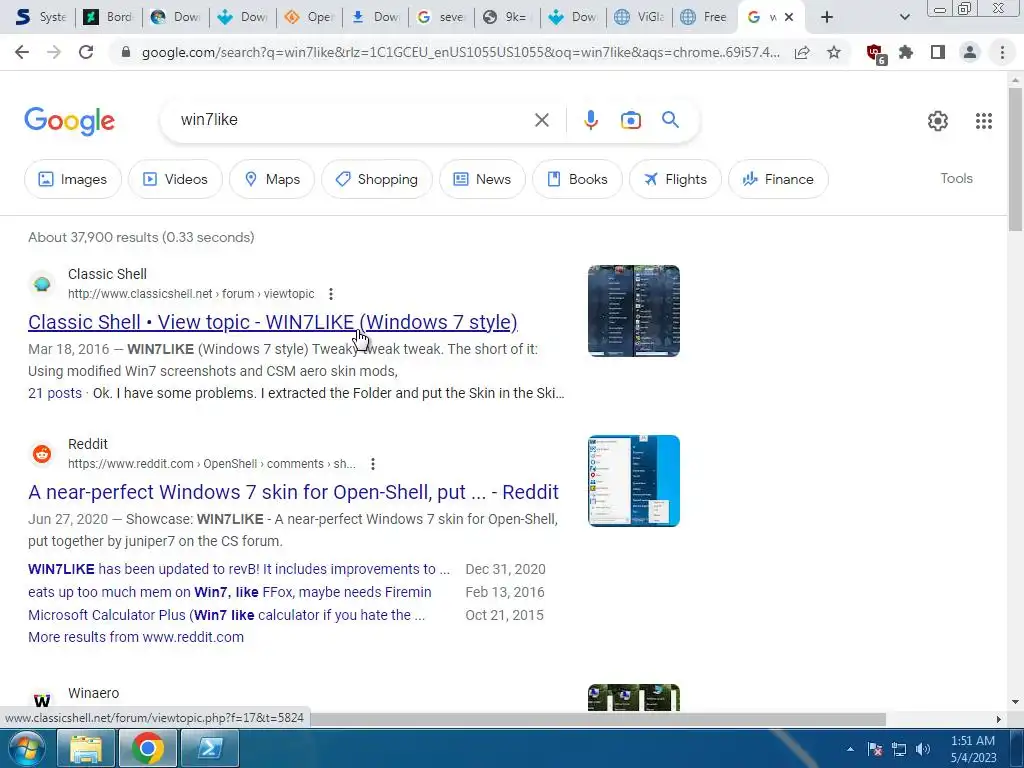Switch to the seve Google tab
Screen dimensions: 1024x768
coord(441,17)
